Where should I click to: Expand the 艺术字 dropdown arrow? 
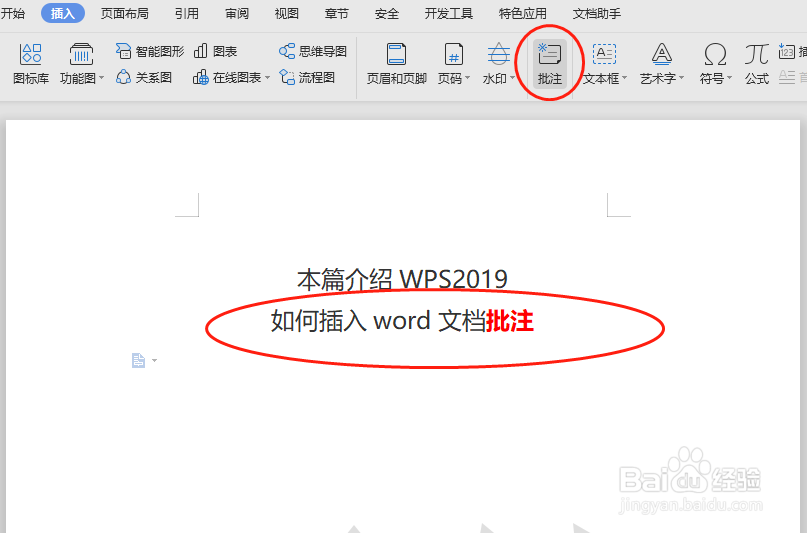coord(681,78)
